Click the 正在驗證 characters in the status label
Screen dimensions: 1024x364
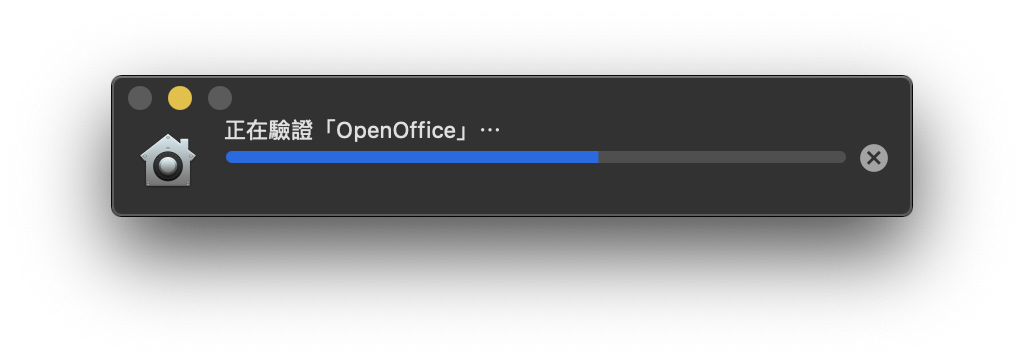[x=268, y=131]
